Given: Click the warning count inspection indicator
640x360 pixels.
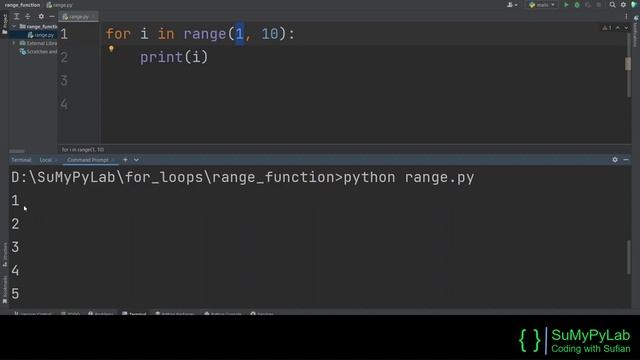Looking at the screenshot, I should tap(607, 28).
